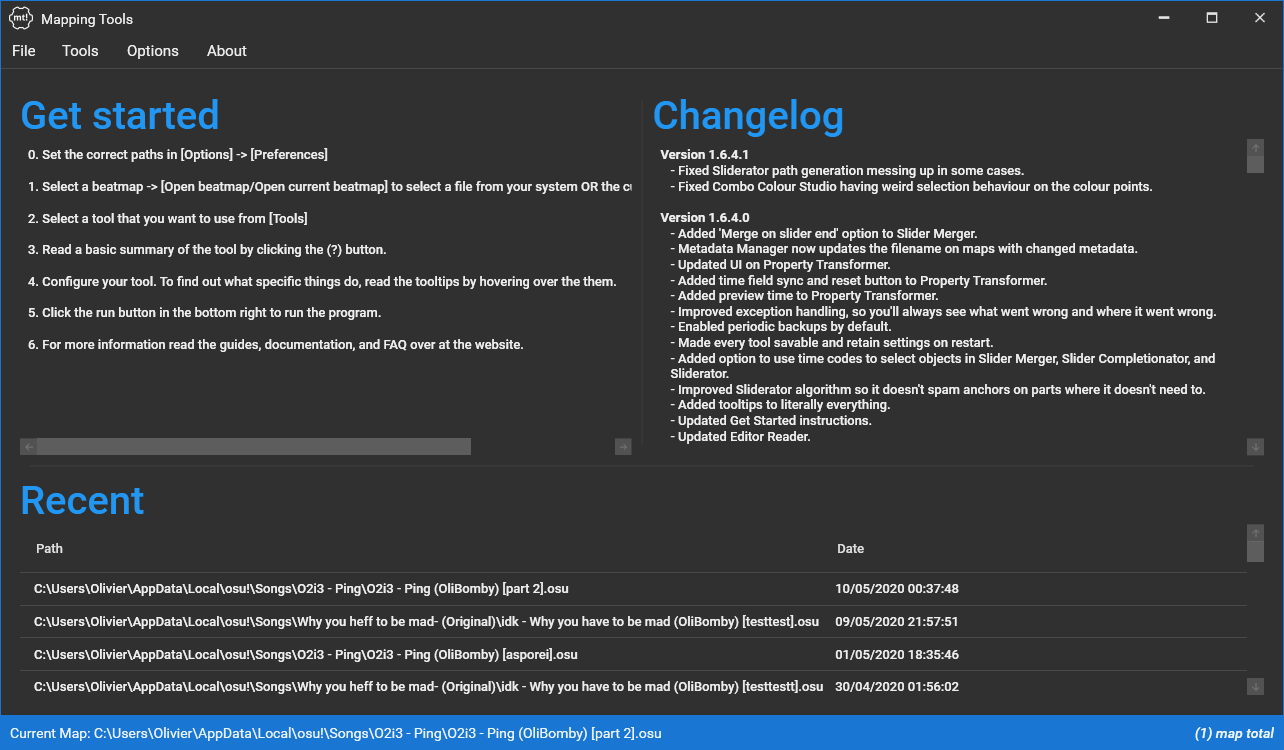Click the Recent list vertical scrollbar thumb
Screen dimensions: 1284x750
(1256, 551)
